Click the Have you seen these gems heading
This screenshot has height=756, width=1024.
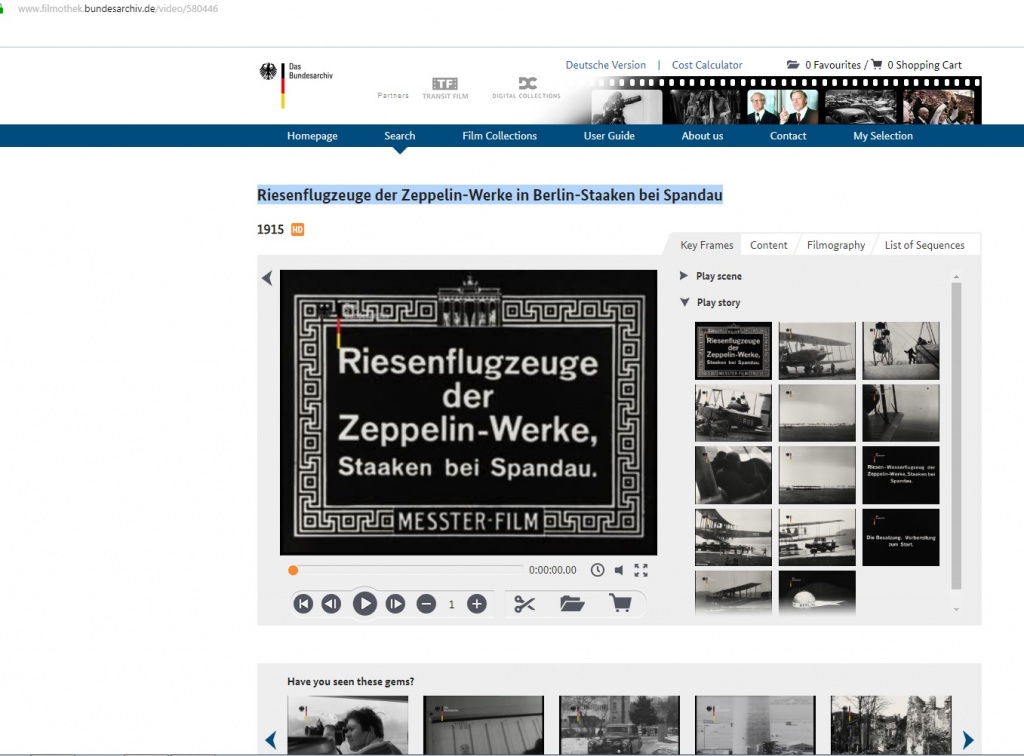(x=351, y=681)
